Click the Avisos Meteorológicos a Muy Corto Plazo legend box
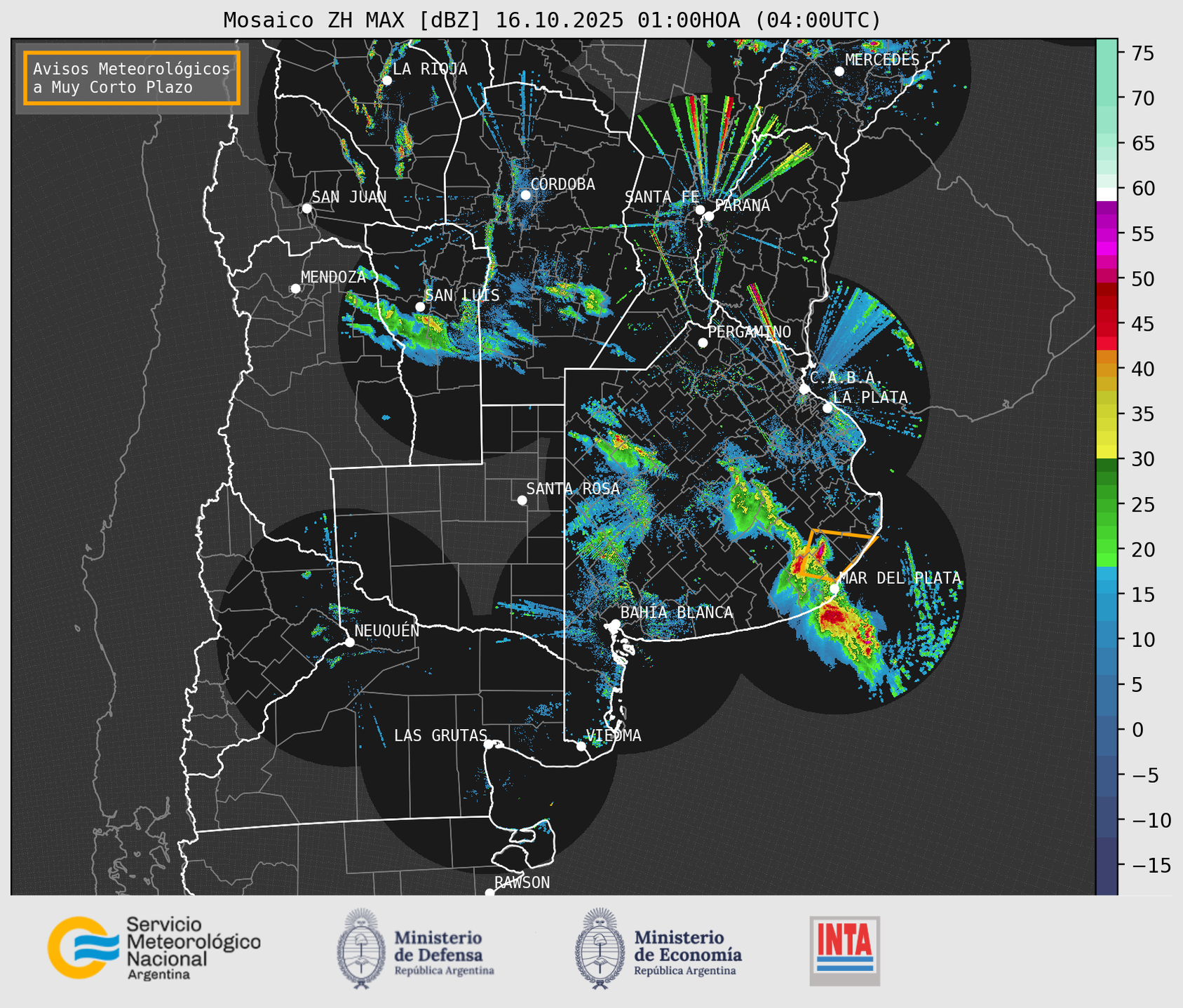 (x=132, y=78)
